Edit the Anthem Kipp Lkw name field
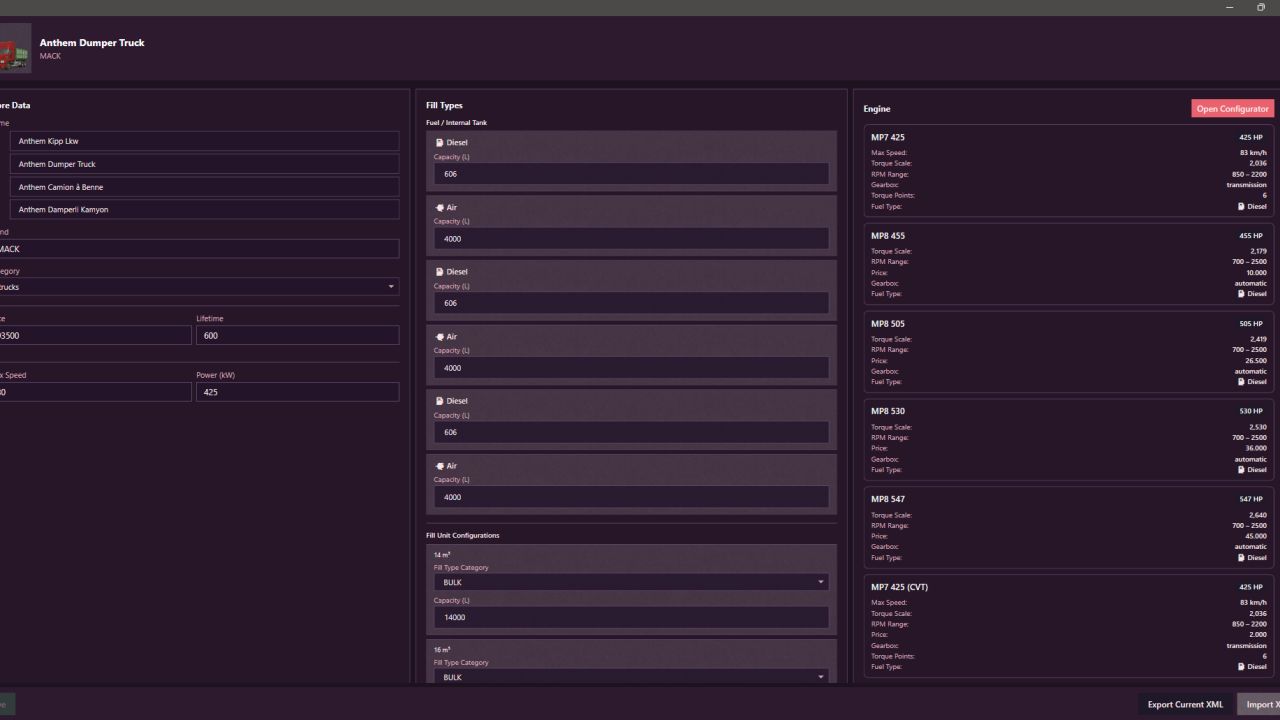Screen dimensions: 1280x720 (x=204, y=141)
